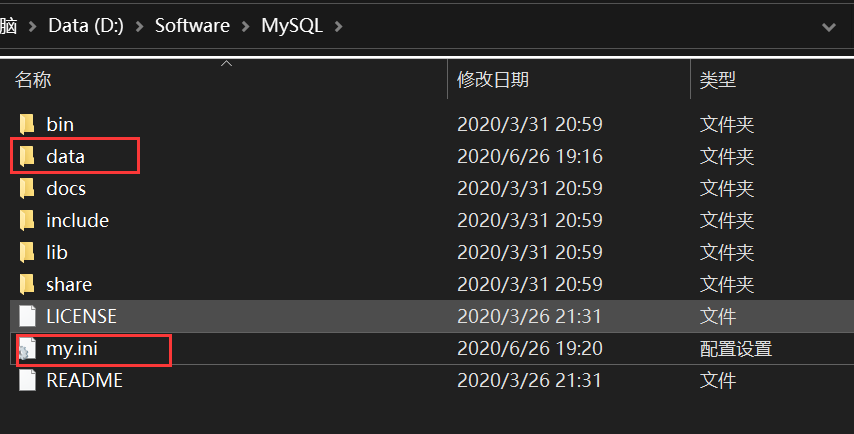Go to Data (D:) in breadcrumb
Screen dimensions: 854x434
point(86,26)
